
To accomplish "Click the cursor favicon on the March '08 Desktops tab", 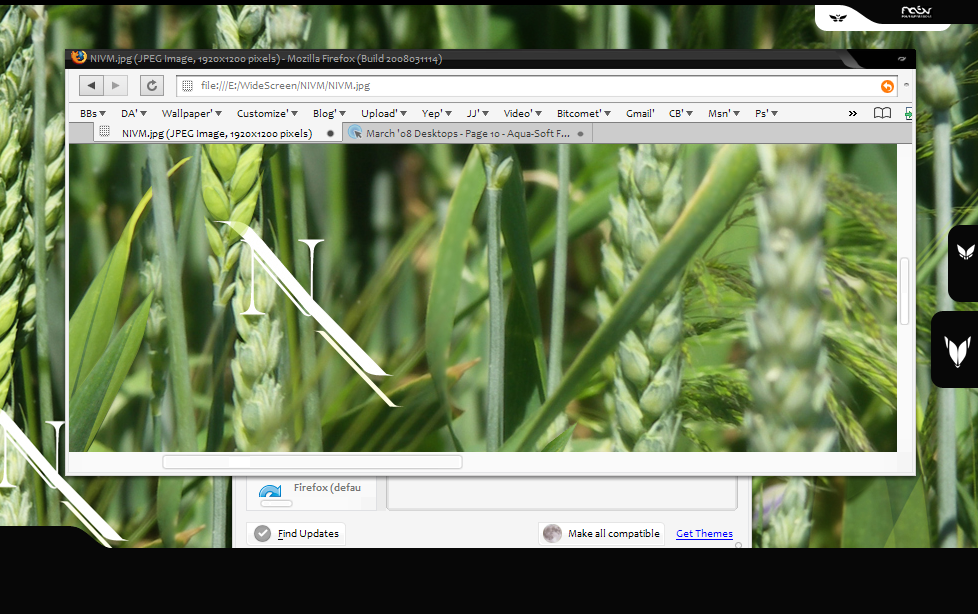I will [355, 132].
